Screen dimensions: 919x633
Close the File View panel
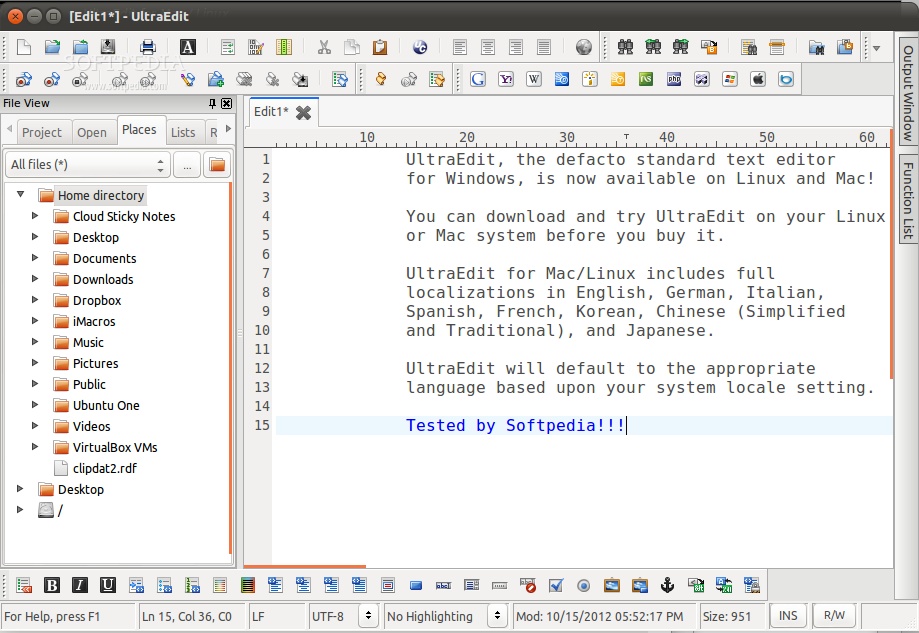[x=226, y=104]
